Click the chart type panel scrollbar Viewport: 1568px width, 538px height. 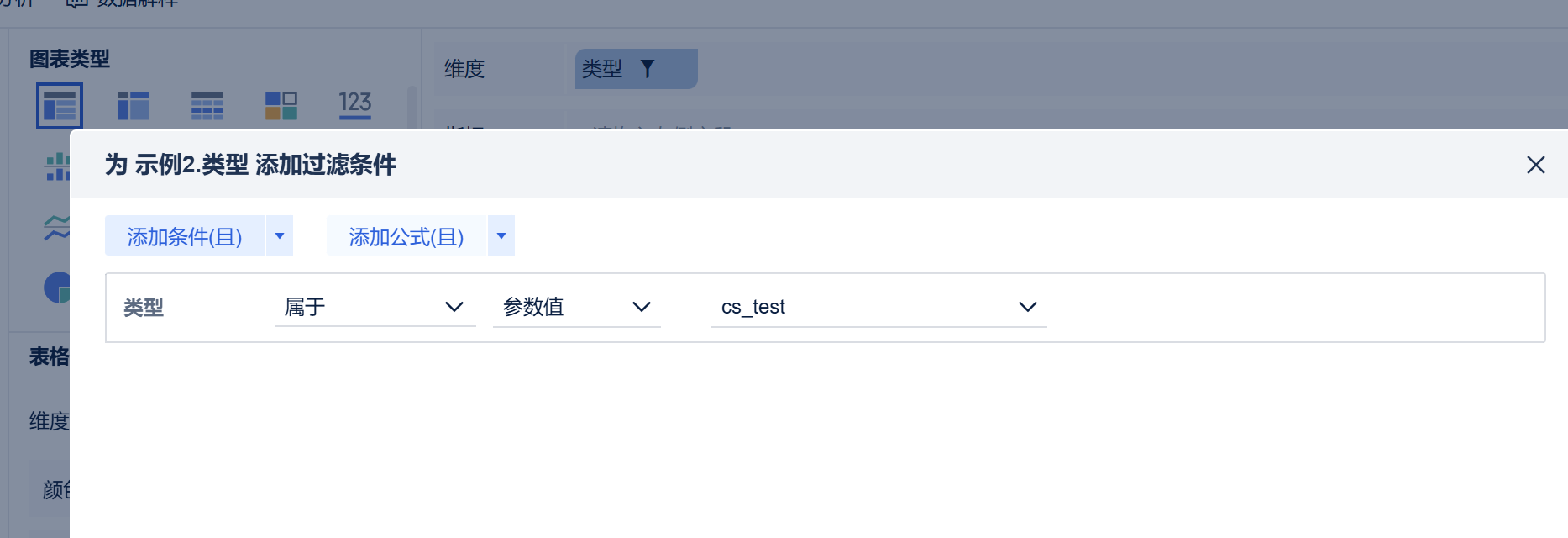click(412, 106)
